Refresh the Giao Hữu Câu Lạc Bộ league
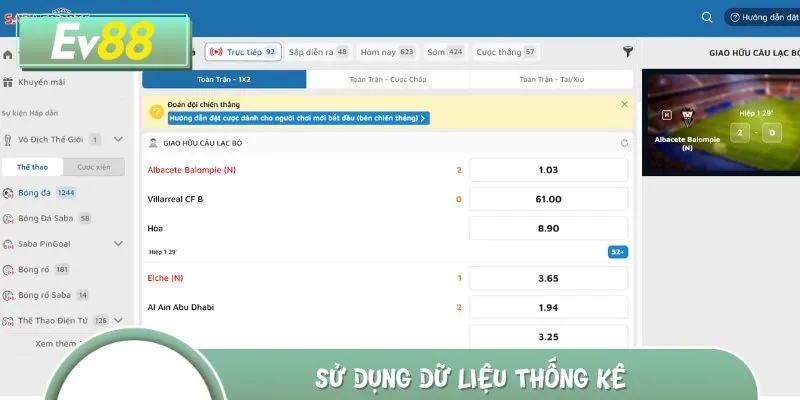Image resolution: width=800 pixels, height=400 pixels. coord(624,143)
